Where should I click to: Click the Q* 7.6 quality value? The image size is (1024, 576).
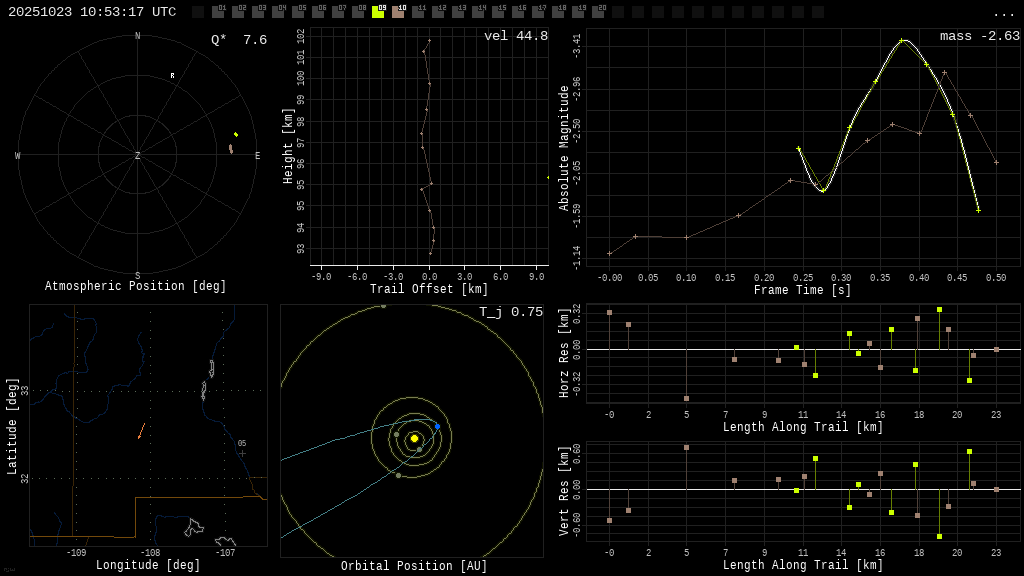click(x=239, y=40)
